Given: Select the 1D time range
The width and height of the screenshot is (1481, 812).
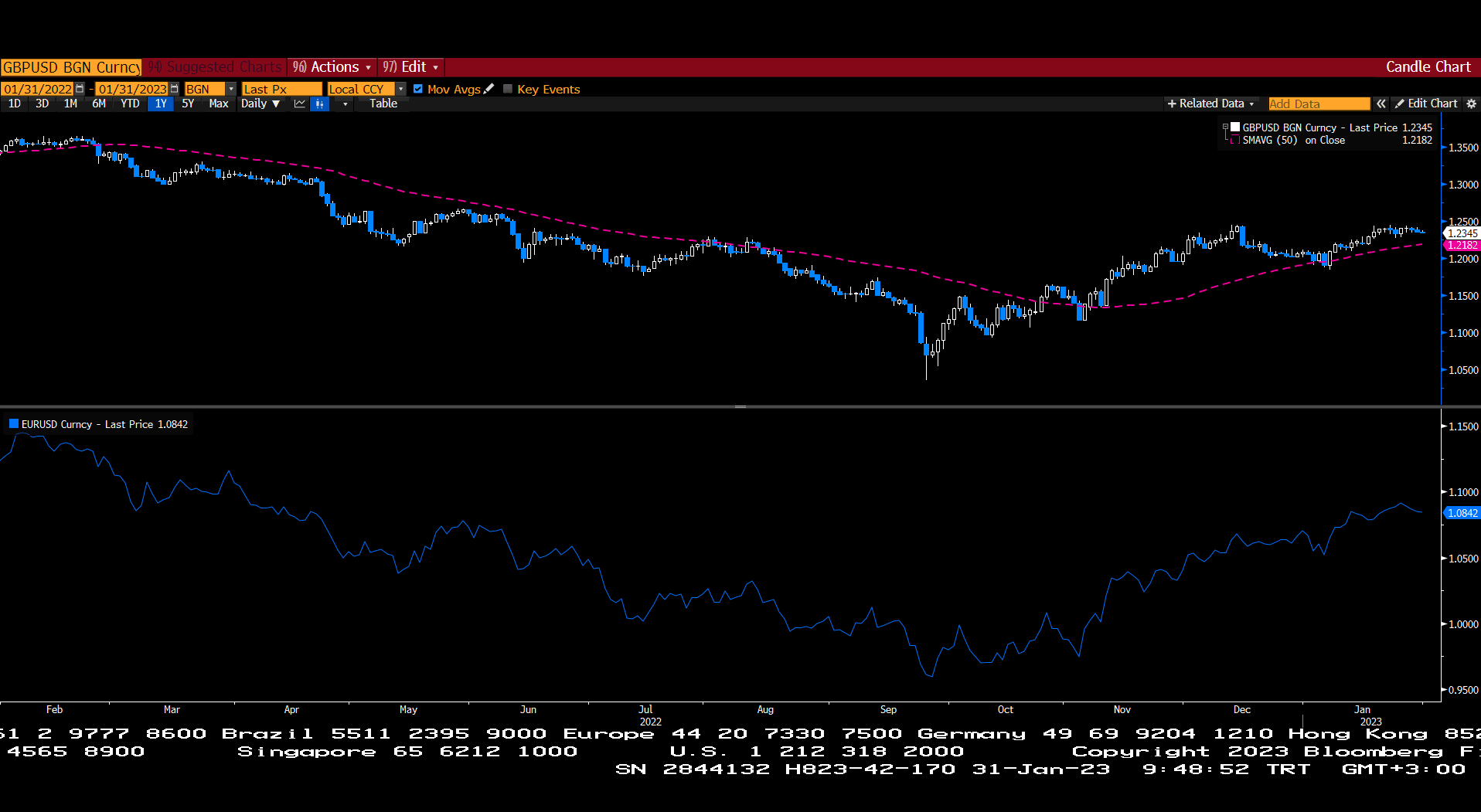Looking at the screenshot, I should pos(15,104).
